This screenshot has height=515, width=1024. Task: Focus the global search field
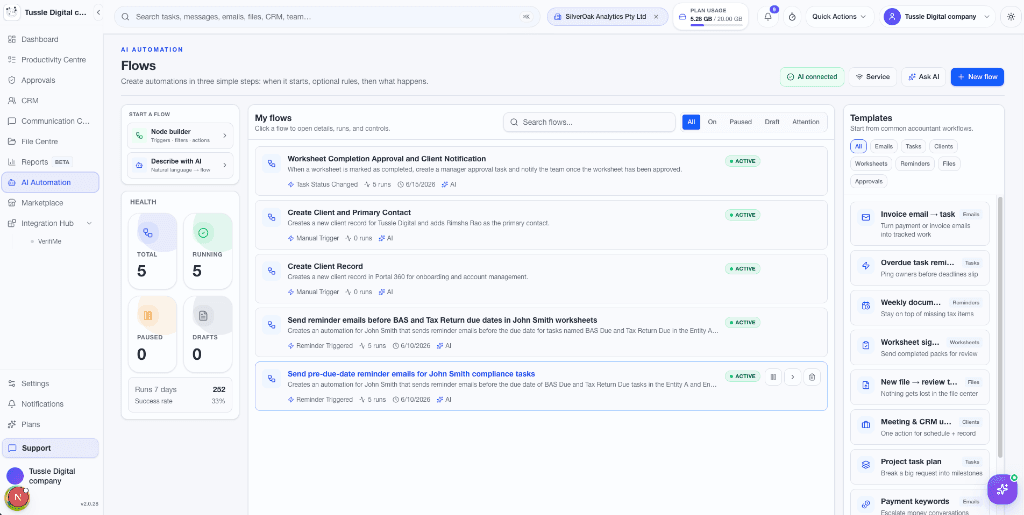327,17
